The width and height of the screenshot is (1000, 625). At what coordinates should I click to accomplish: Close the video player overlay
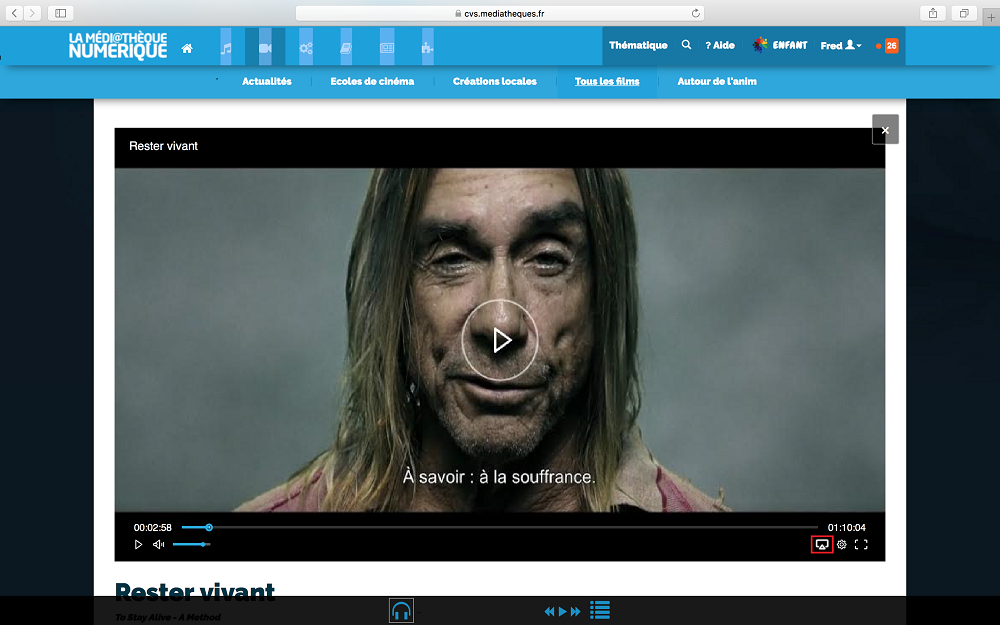pos(885,129)
